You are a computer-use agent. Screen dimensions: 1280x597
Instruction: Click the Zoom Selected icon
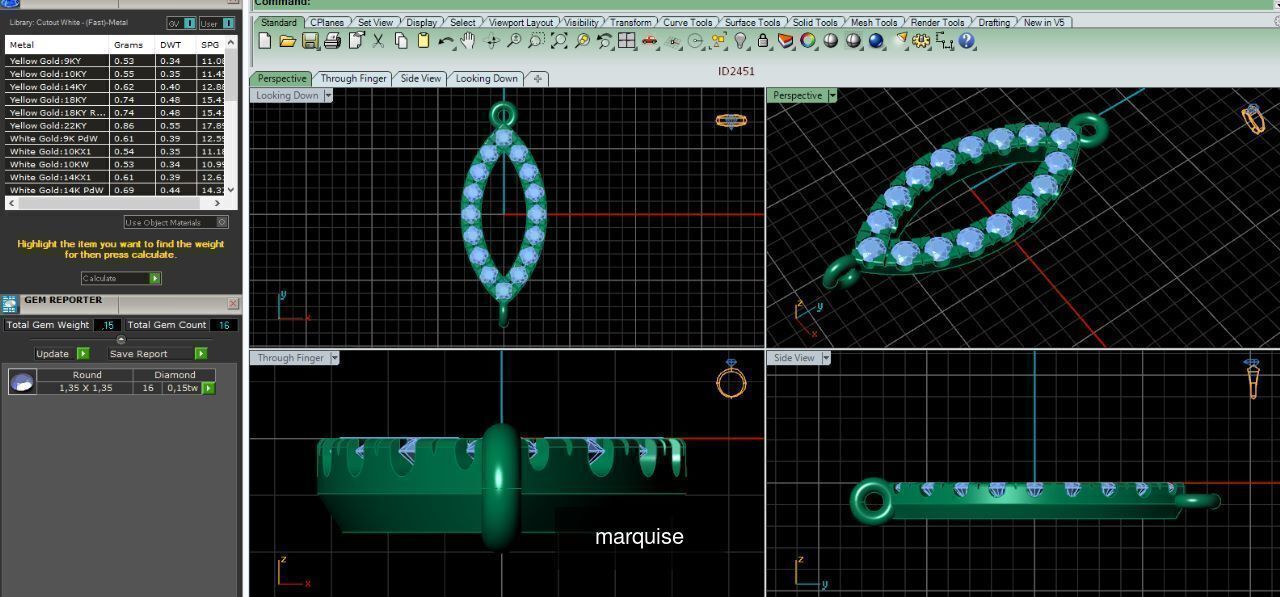pyautogui.click(x=581, y=41)
